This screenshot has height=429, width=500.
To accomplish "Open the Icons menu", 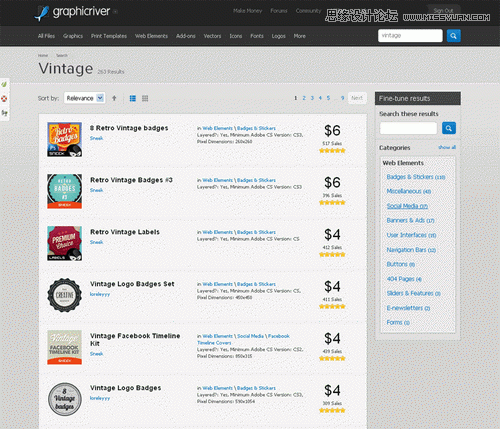I will [x=236, y=36].
